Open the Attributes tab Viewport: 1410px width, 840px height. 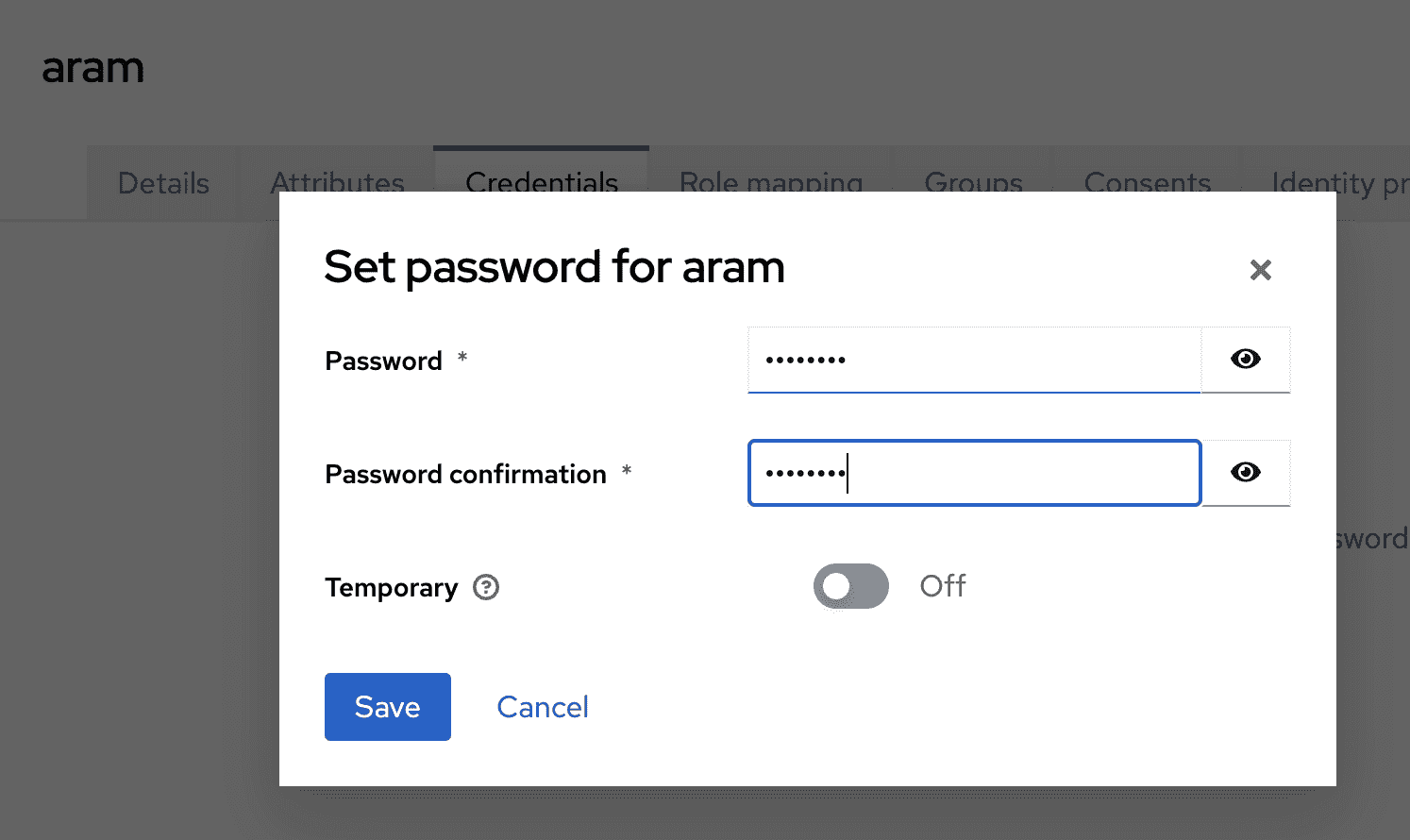337,182
